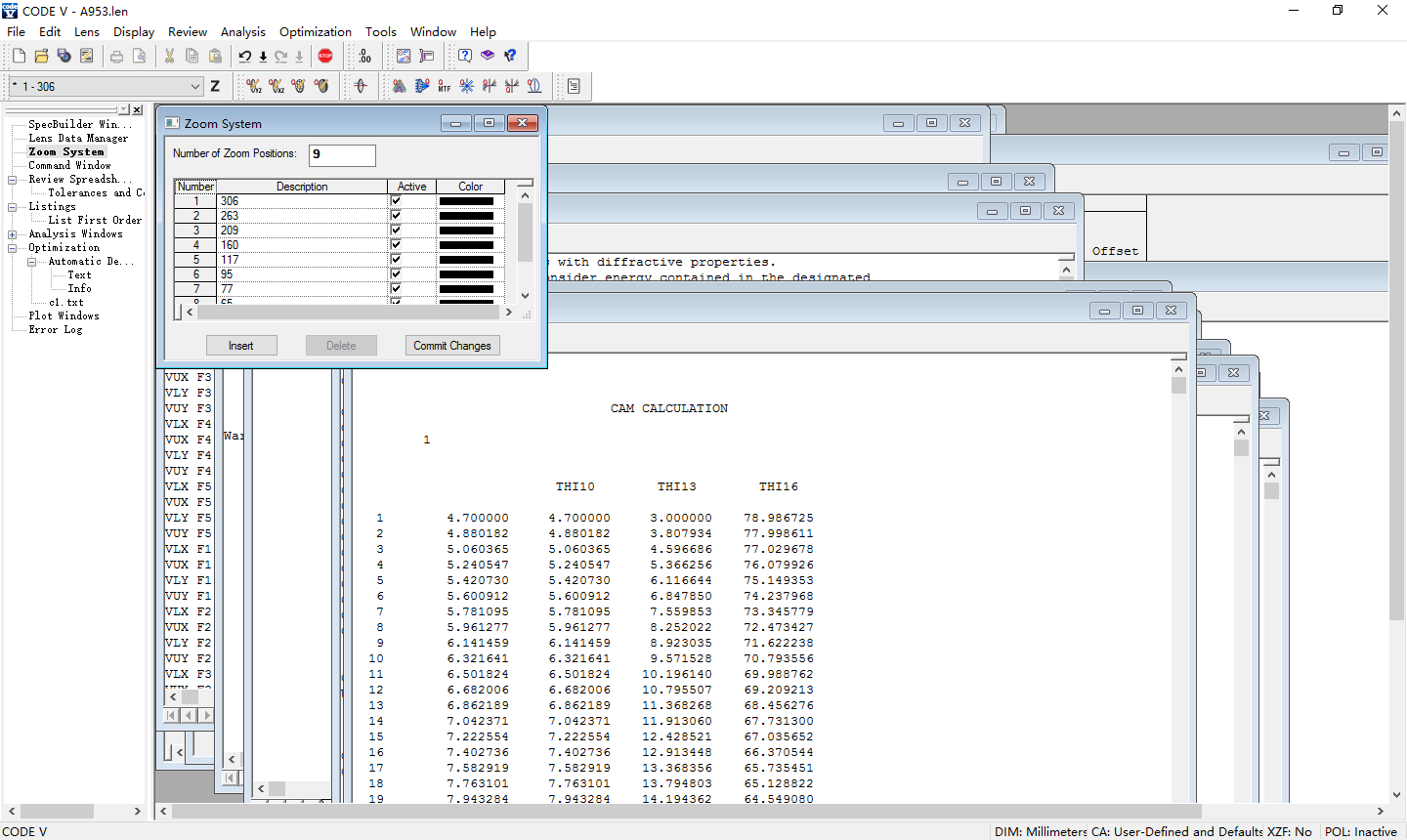Open the purple reference book icon
Image resolution: width=1407 pixels, height=840 pixels.
pyautogui.click(x=488, y=56)
